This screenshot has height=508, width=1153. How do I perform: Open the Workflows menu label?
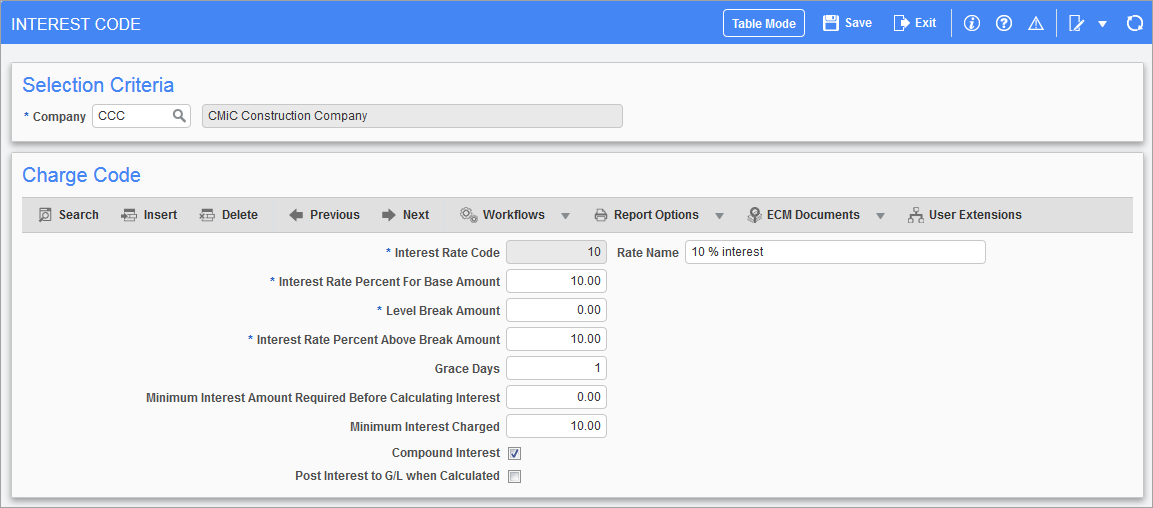pyautogui.click(x=513, y=215)
